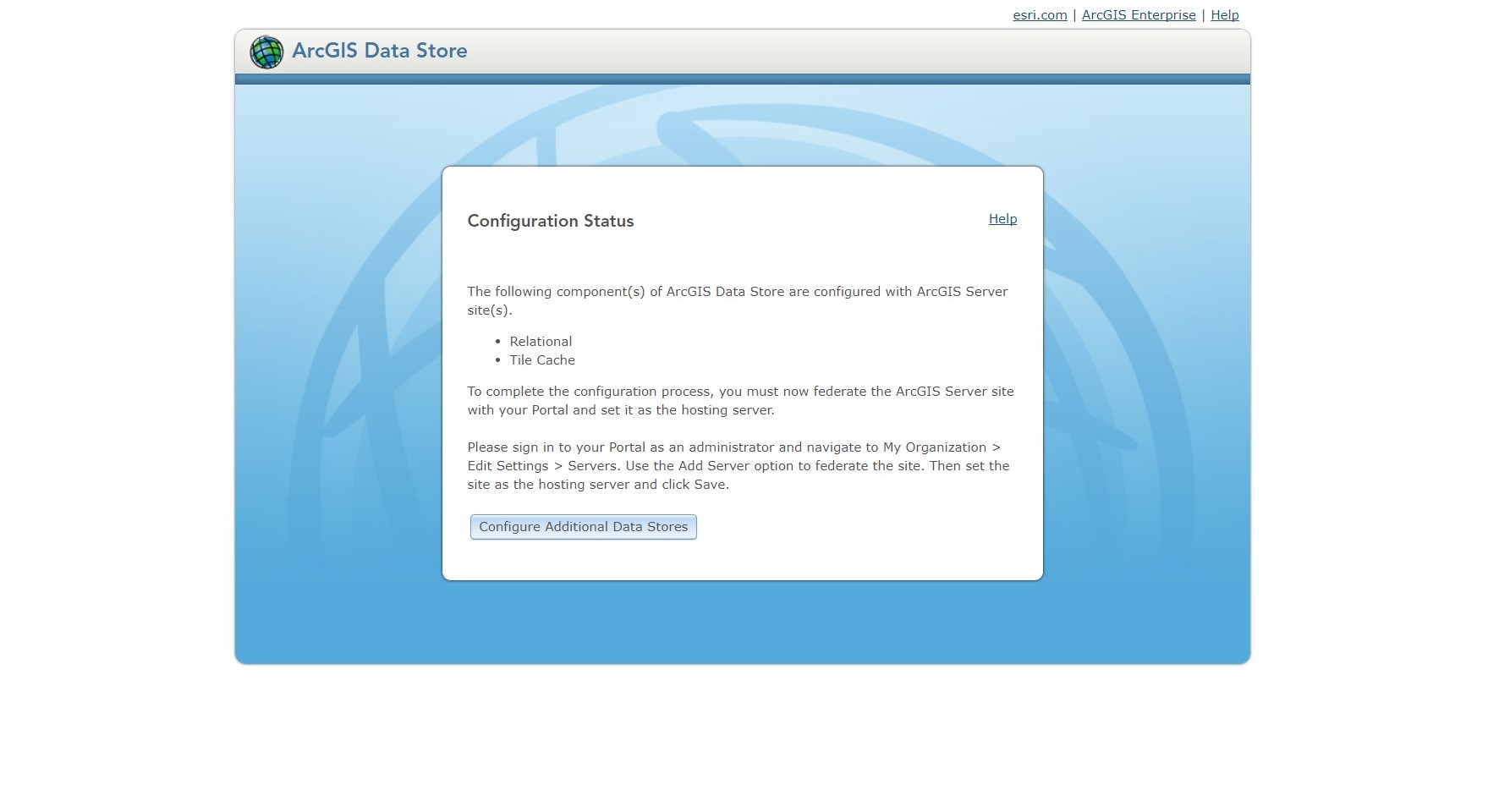Click the paragraph starting "To complete the configuration"
The width and height of the screenshot is (1499, 812).
[740, 401]
